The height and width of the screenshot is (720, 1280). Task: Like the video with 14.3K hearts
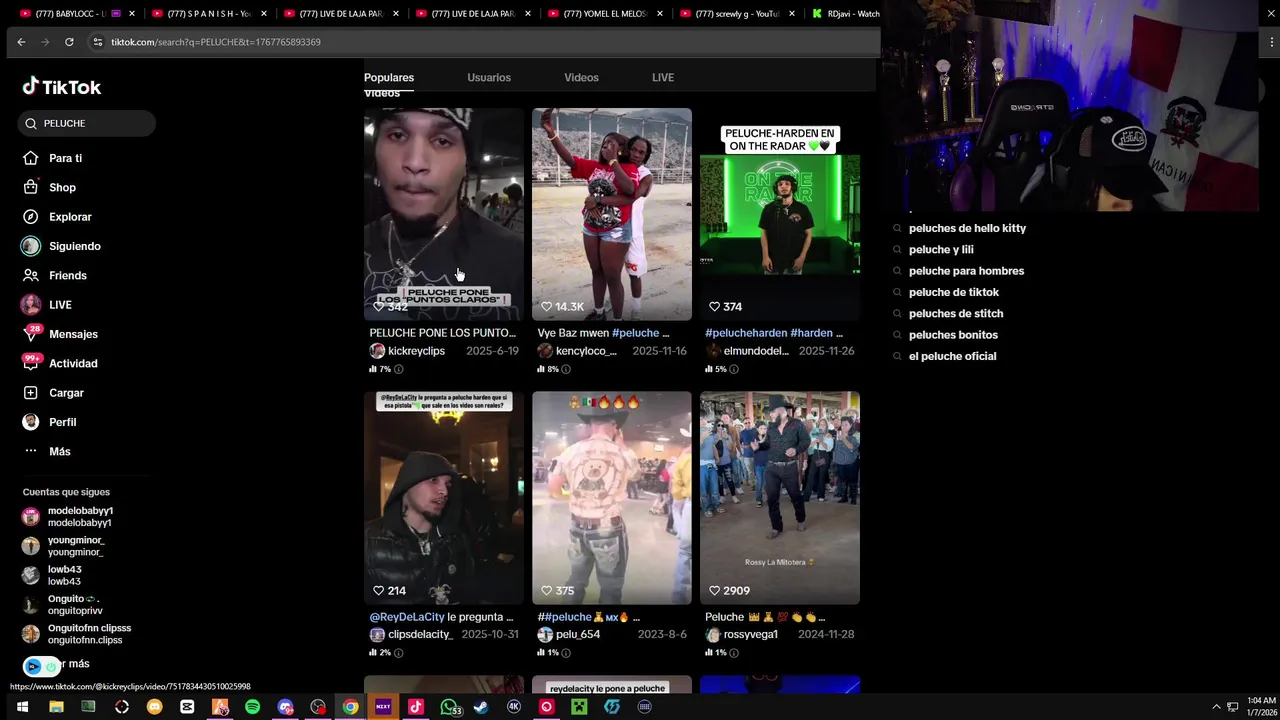click(x=546, y=307)
